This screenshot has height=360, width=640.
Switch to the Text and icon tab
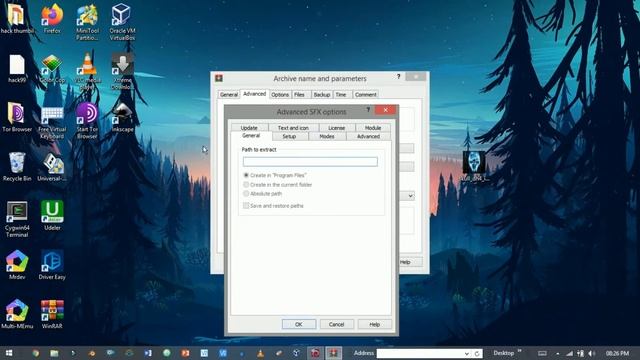pyautogui.click(x=293, y=128)
